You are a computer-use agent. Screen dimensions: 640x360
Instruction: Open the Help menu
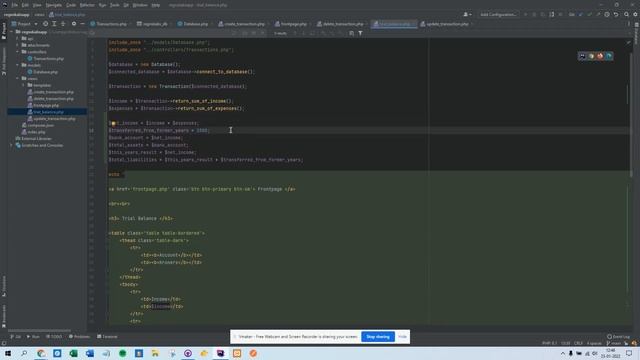[156, 5]
